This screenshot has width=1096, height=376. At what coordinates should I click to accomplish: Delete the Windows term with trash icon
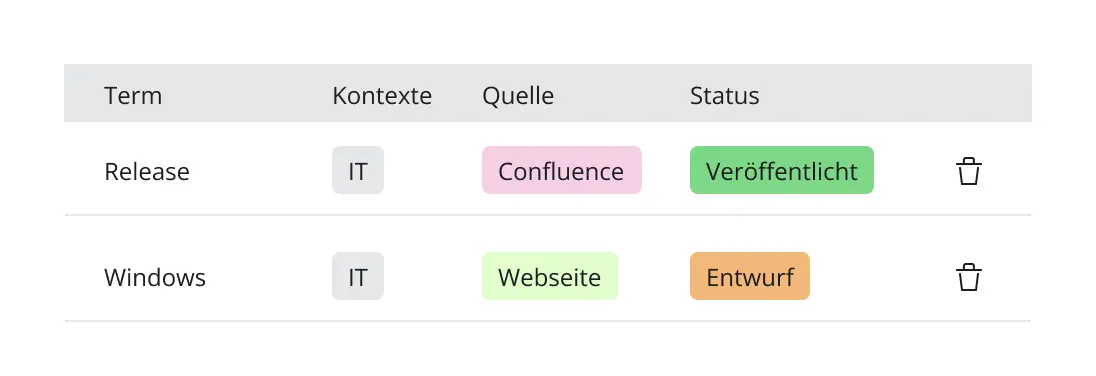(968, 277)
